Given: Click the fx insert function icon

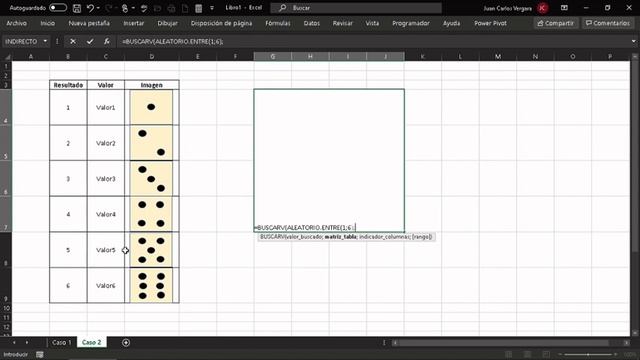Looking at the screenshot, I should point(107,41).
